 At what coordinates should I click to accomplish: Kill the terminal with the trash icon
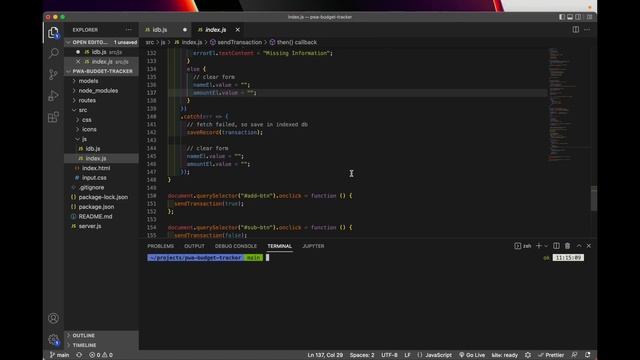567,246
